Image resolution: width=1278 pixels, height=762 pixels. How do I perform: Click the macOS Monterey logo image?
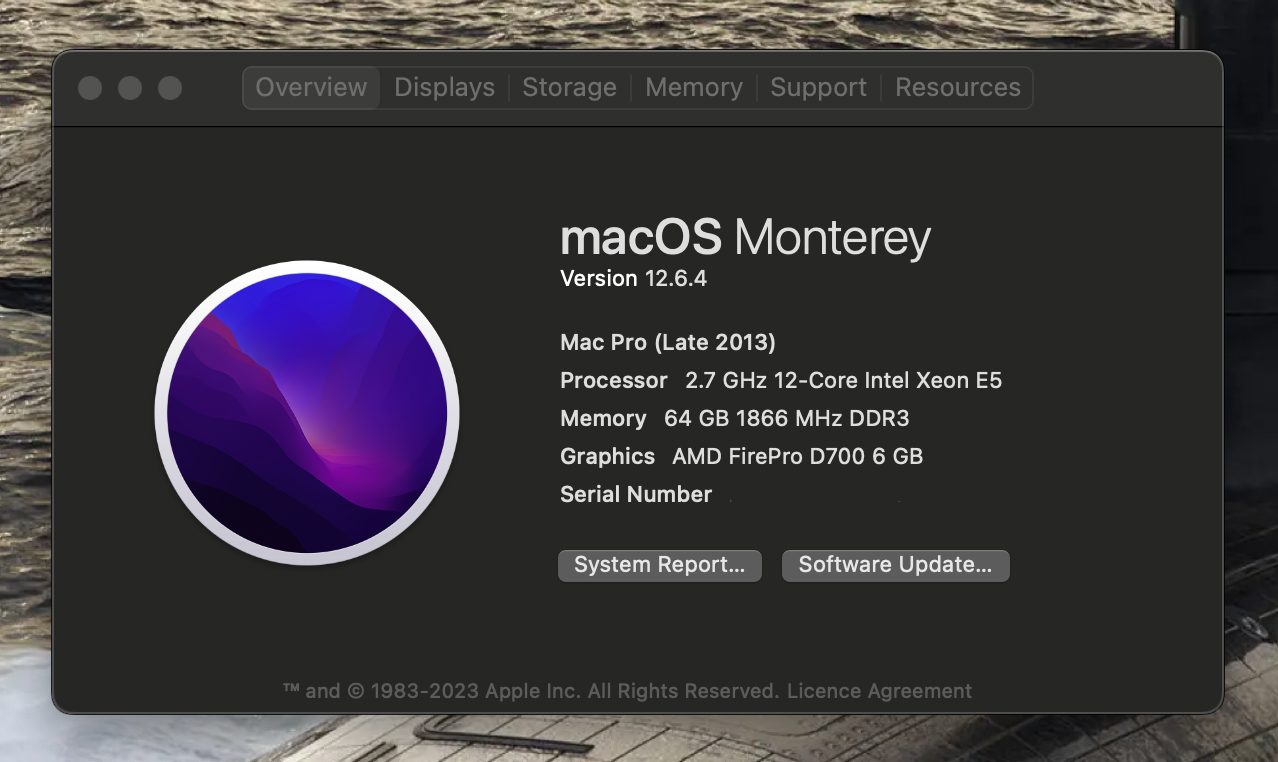pyautogui.click(x=307, y=413)
